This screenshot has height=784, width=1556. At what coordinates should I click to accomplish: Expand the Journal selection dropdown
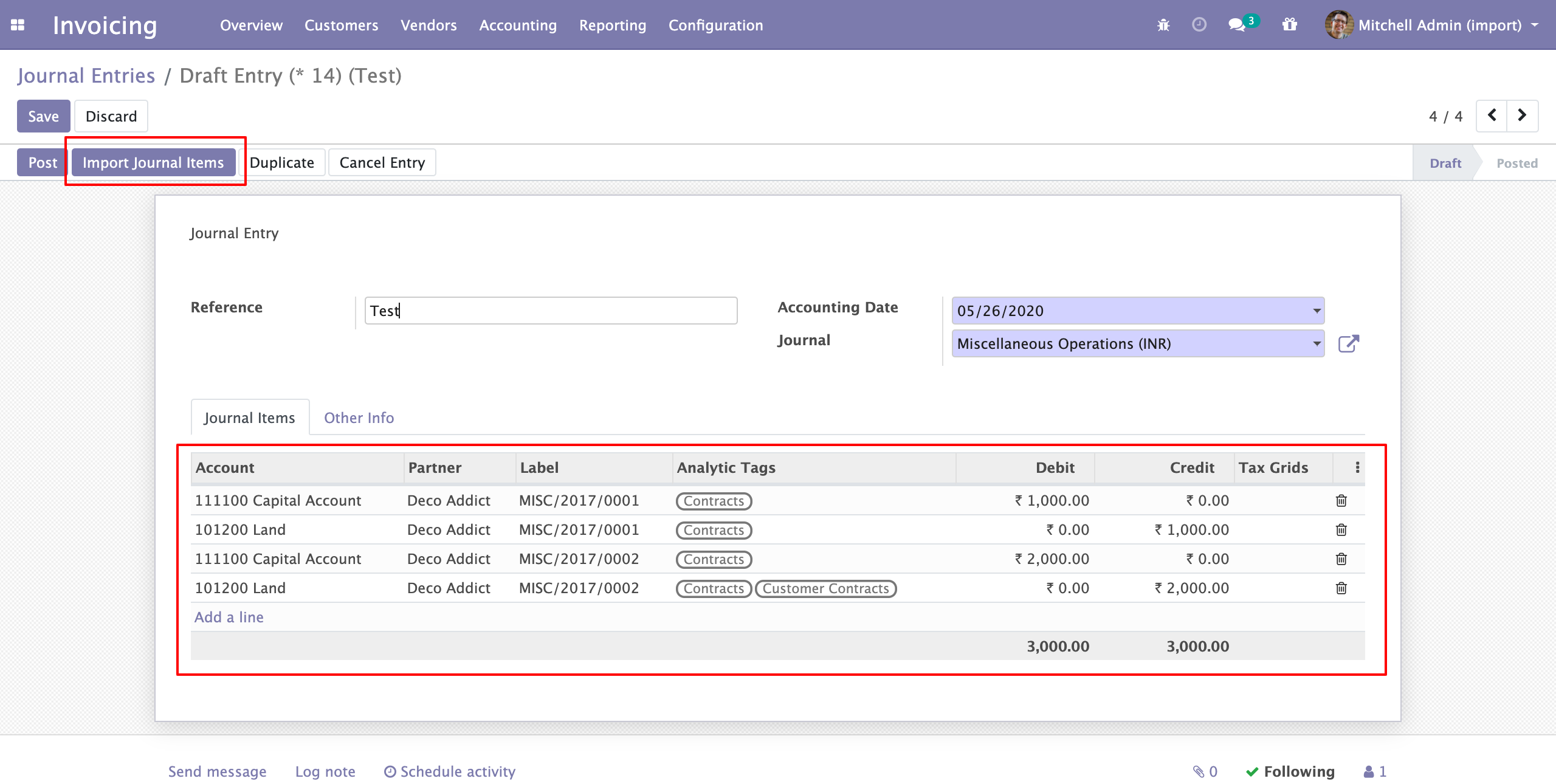coord(1317,344)
